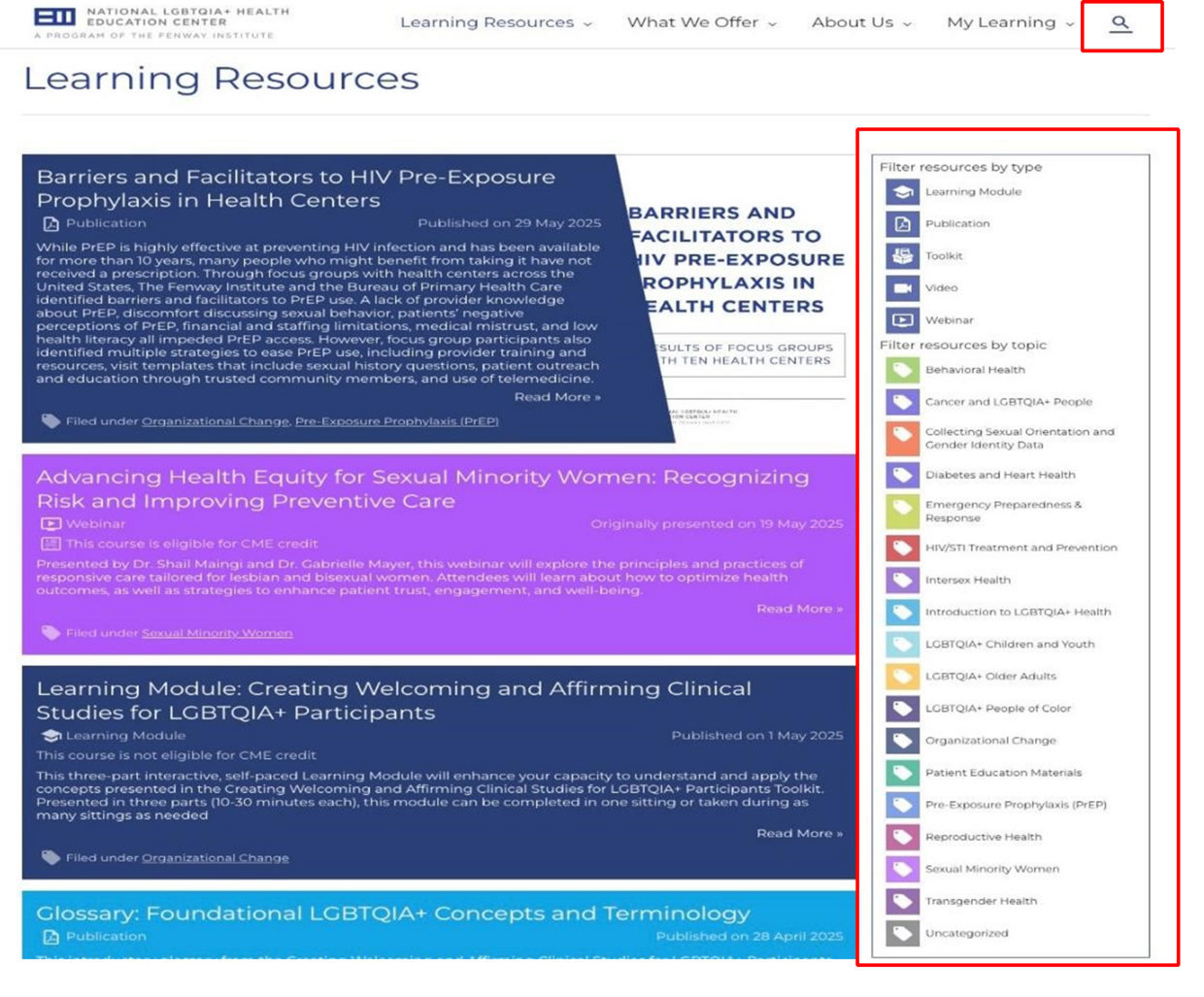Expand the Learning Resources dropdown menu
This screenshot has width=1204, height=997.
click(x=495, y=22)
